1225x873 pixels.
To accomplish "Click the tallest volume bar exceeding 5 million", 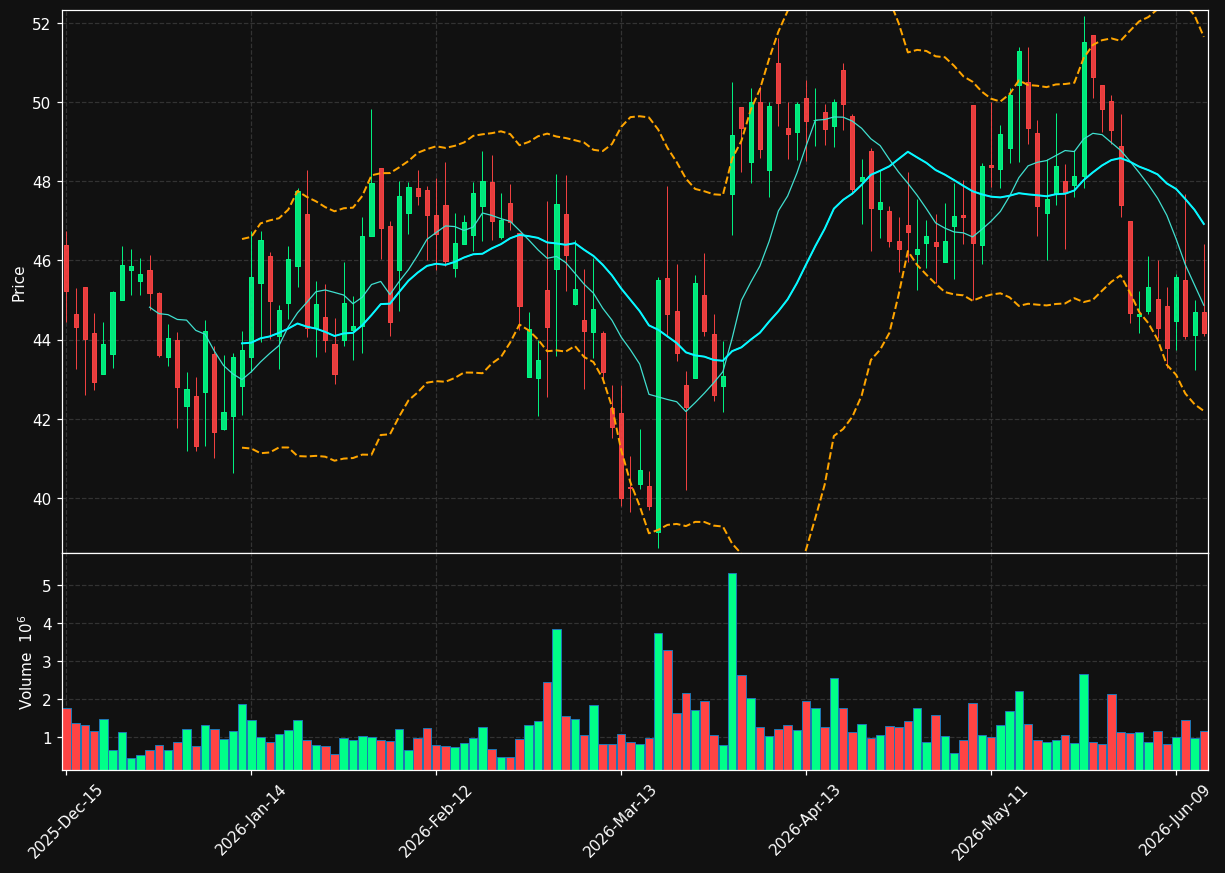I will click(x=732, y=671).
